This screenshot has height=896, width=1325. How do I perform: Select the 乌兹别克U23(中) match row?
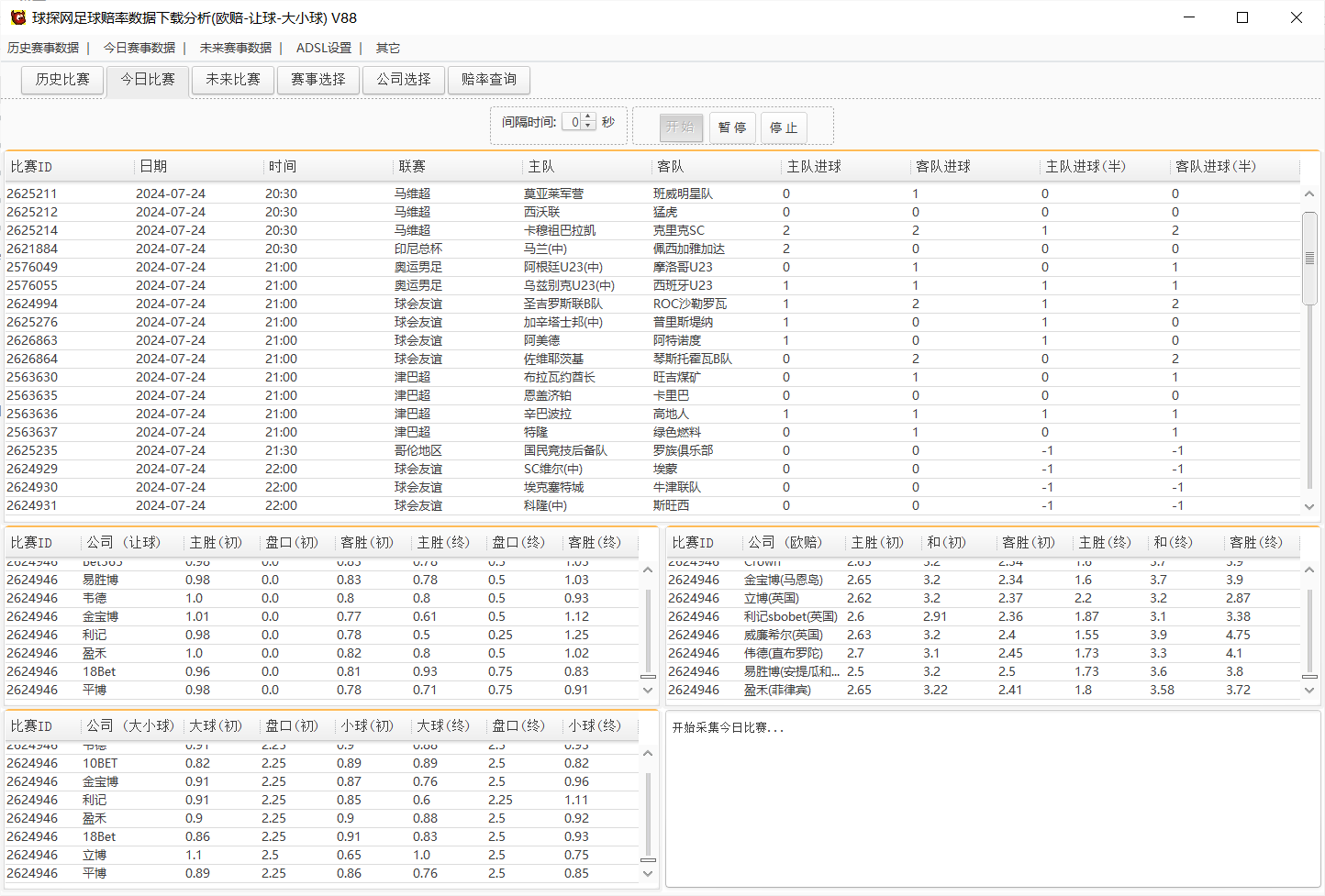point(652,285)
